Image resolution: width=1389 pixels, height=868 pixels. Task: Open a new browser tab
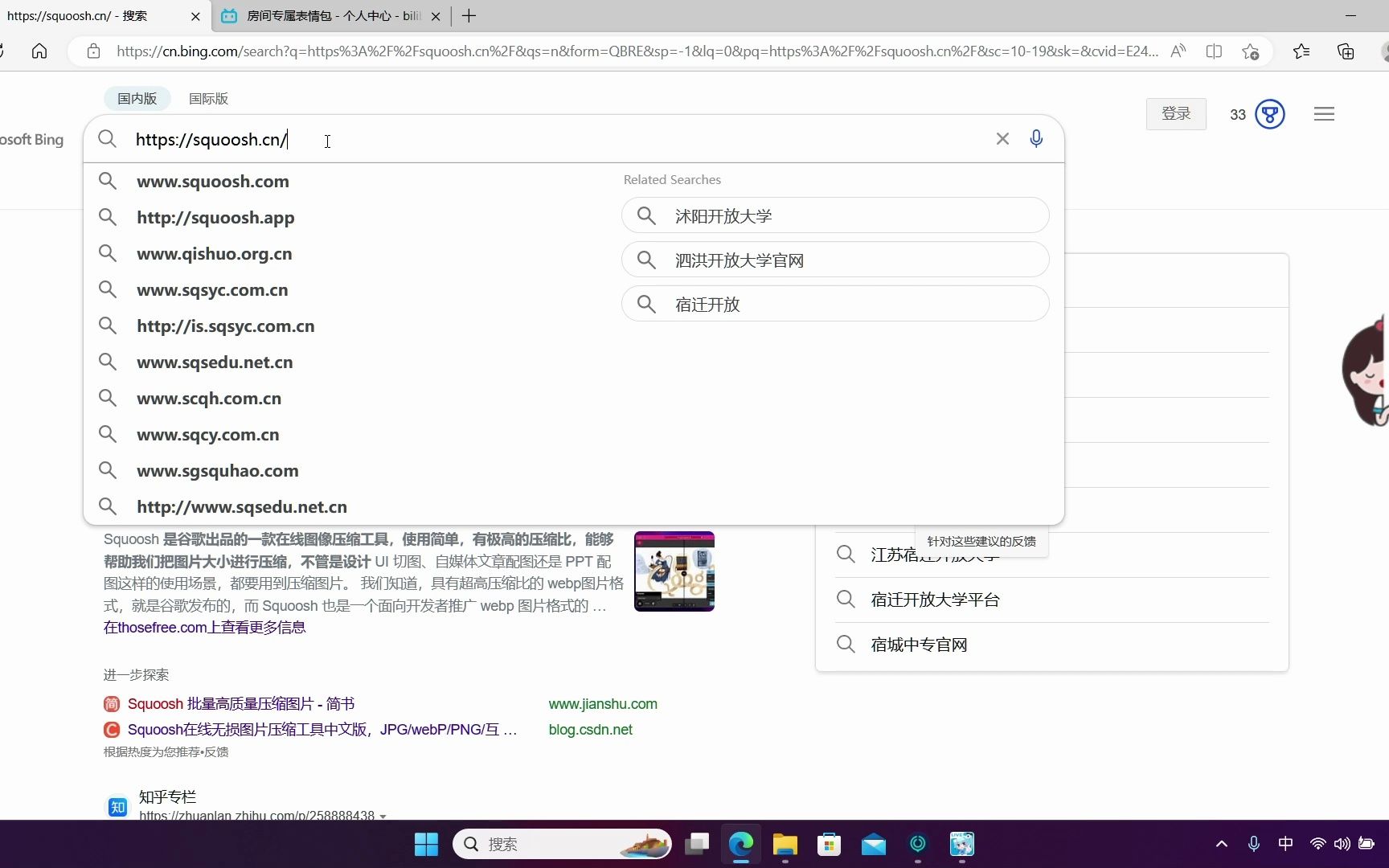click(469, 16)
